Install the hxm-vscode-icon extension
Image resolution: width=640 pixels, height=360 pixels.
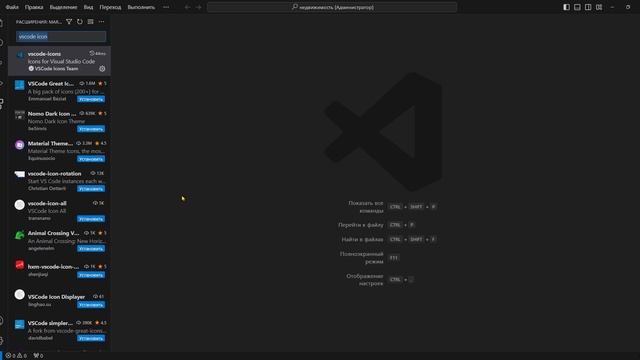point(91,275)
